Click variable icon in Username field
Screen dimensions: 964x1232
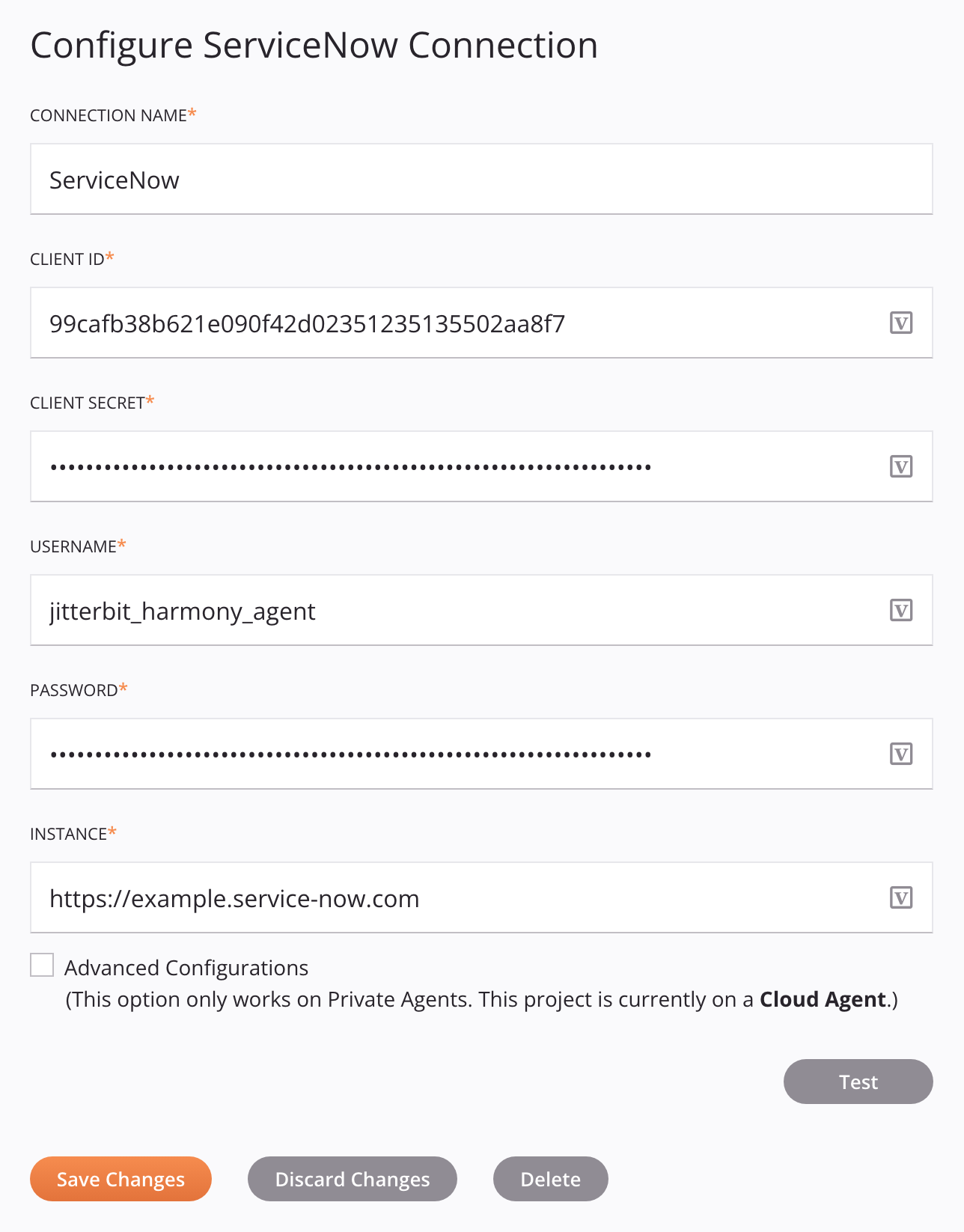pos(901,611)
